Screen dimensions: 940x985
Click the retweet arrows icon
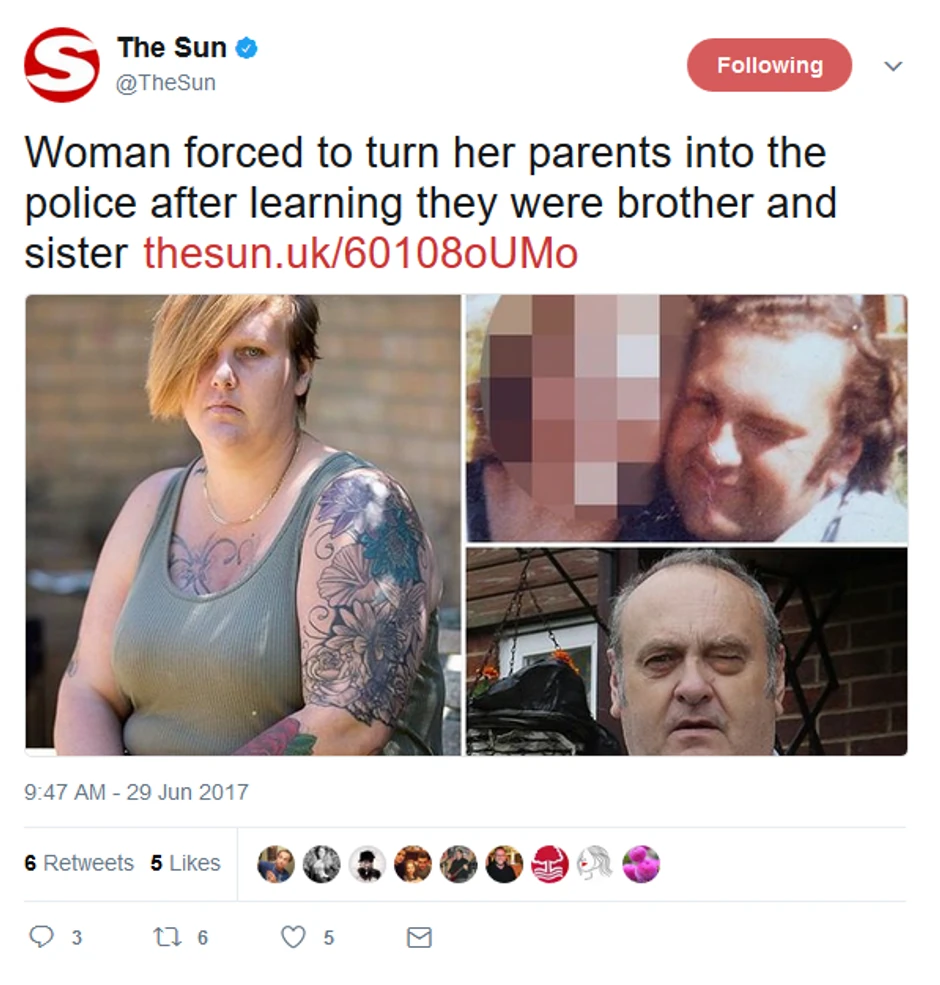(x=167, y=937)
